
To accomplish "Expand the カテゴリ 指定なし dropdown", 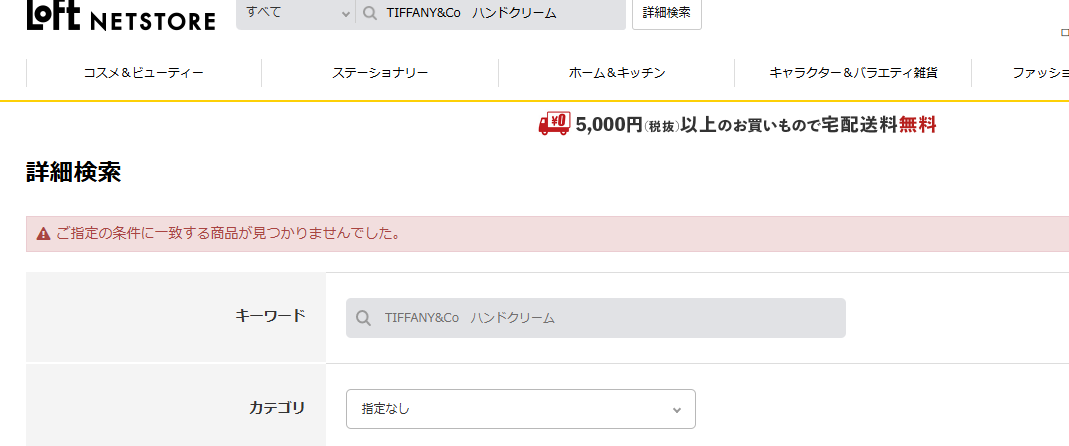I will (x=521, y=409).
